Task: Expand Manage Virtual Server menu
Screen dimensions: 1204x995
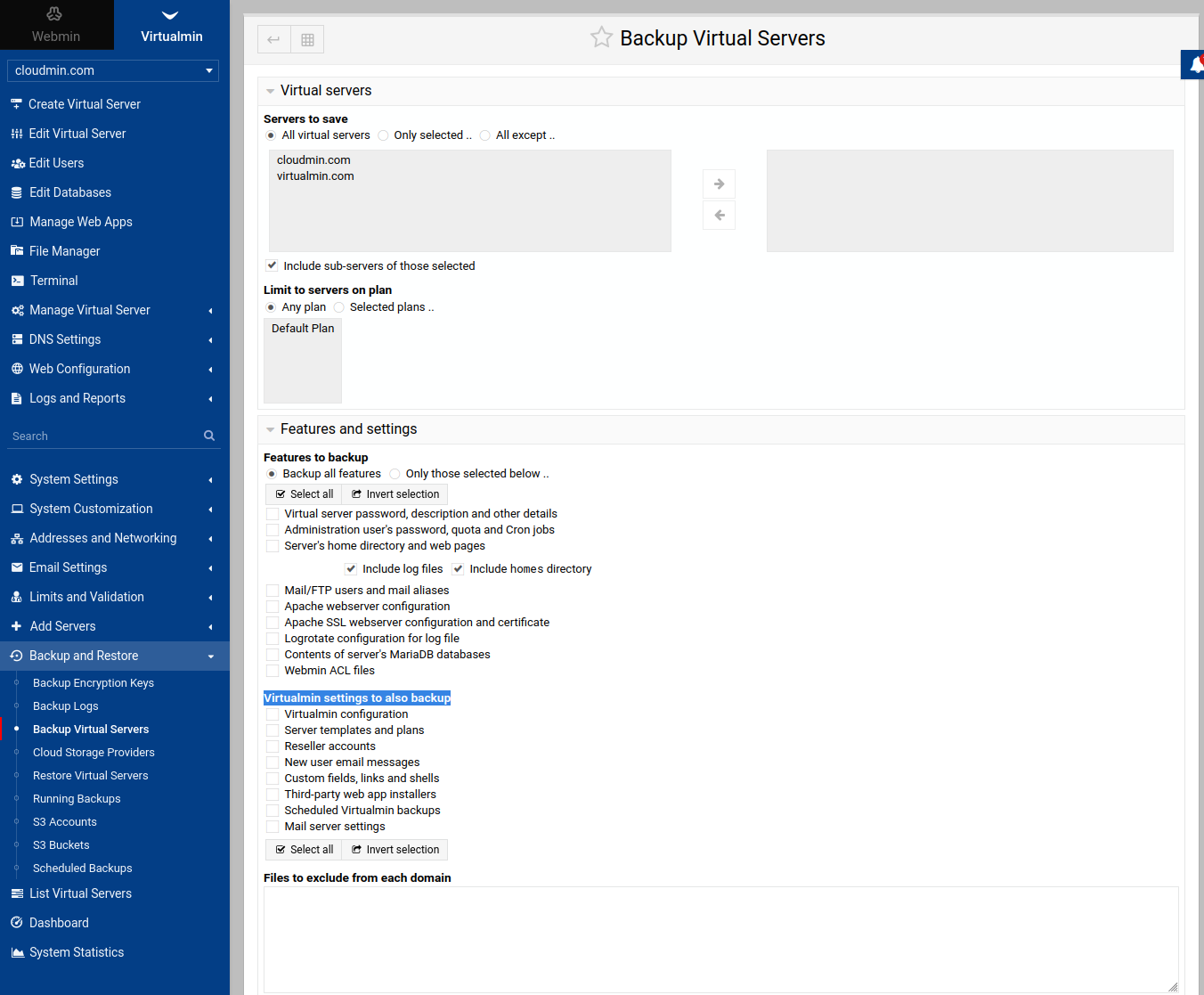Action: tap(210, 310)
